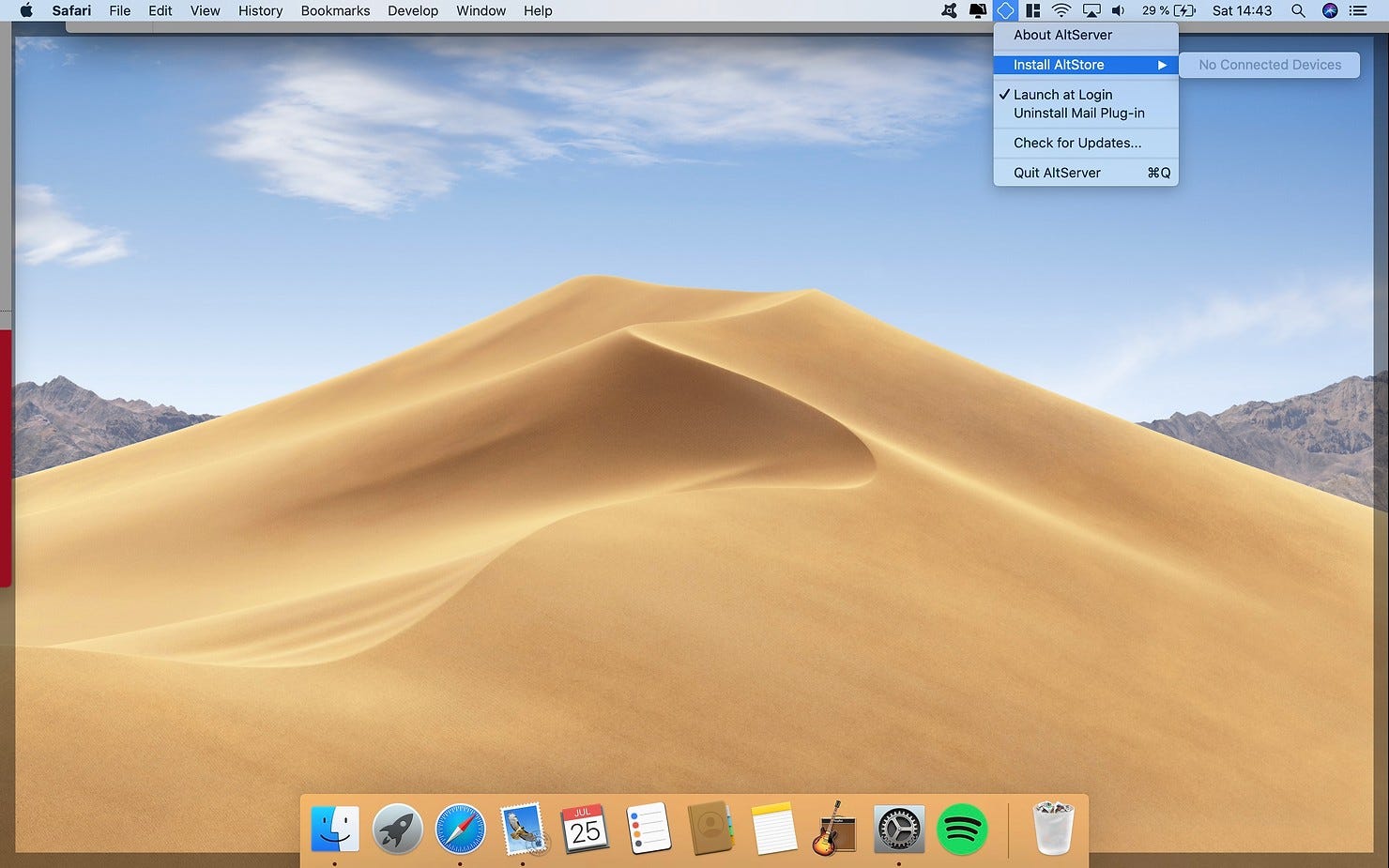Open the History menu
The width and height of the screenshot is (1389, 868).
point(260,10)
